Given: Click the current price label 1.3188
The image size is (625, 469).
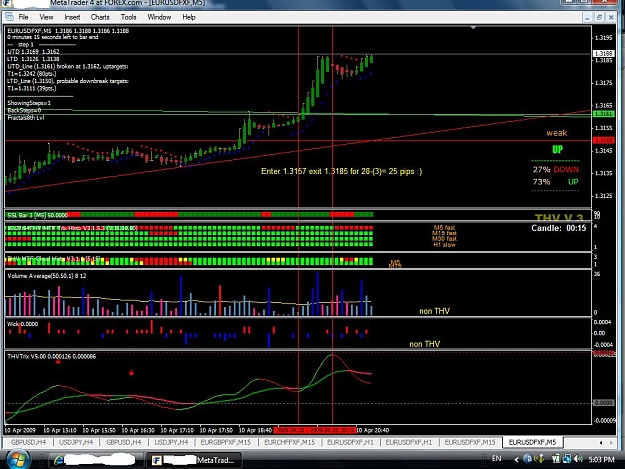Looking at the screenshot, I should 604,53.
